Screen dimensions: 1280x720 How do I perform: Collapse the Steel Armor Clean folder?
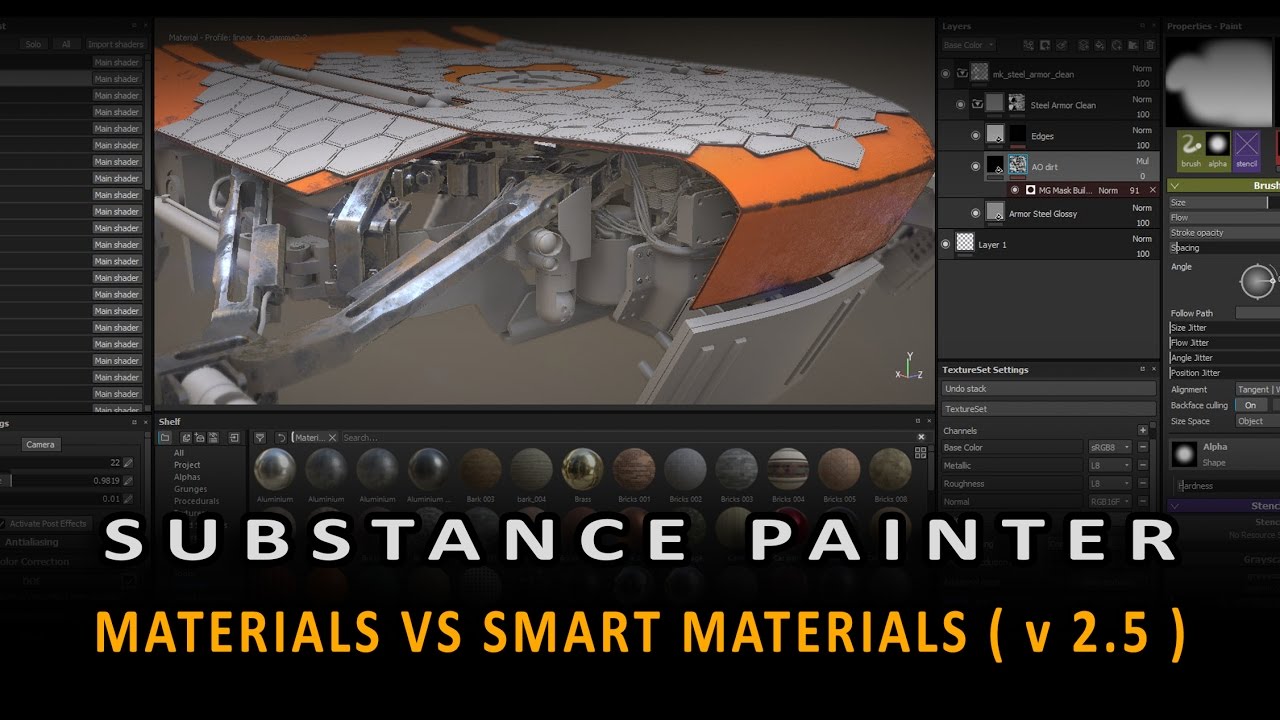pos(978,104)
